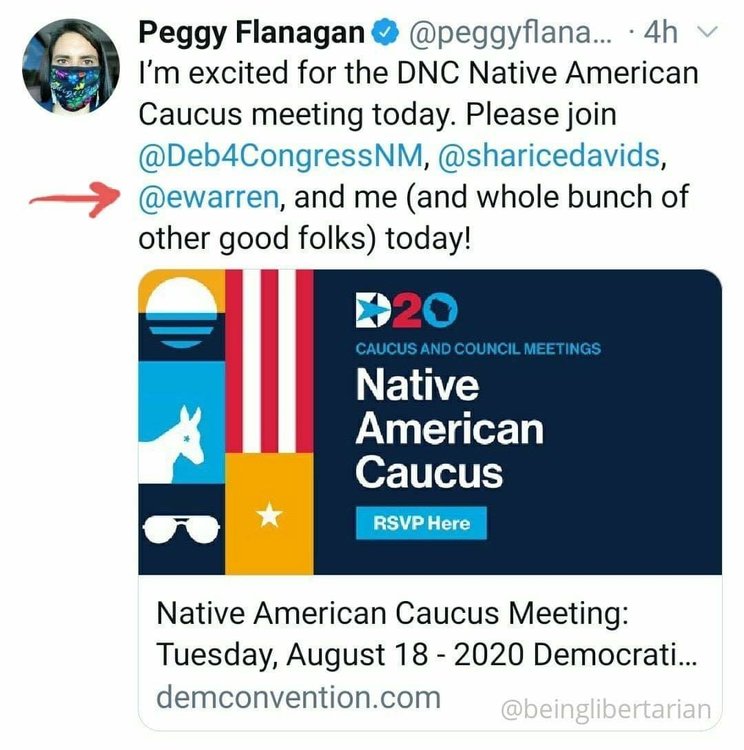Image resolution: width=744 pixels, height=750 pixels.
Task: Click the aviator sunglasses icon
Action: 180,525
